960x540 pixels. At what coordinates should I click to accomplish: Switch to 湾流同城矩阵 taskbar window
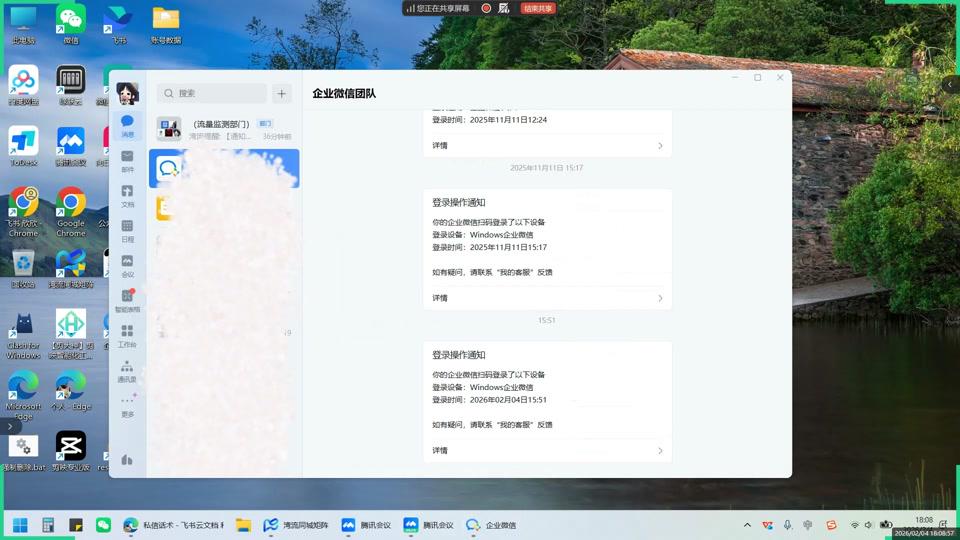[x=296, y=525]
